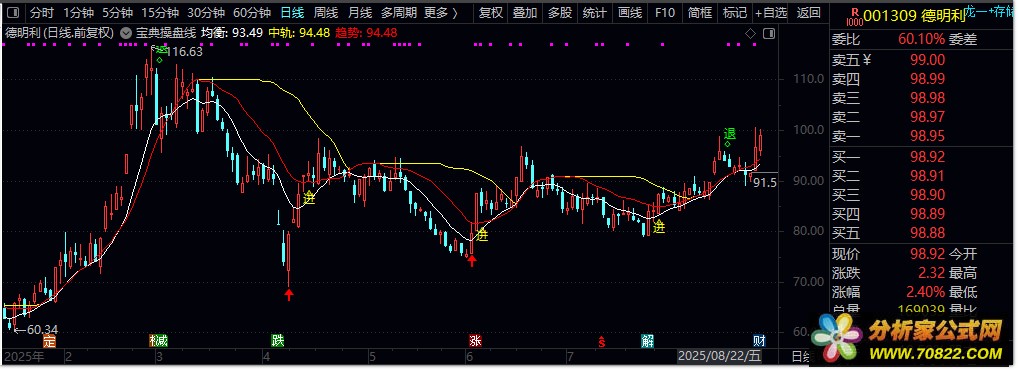Image resolution: width=1019 pixels, height=370 pixels.
Task: Open the 画线 drawing tools
Action: click(629, 12)
